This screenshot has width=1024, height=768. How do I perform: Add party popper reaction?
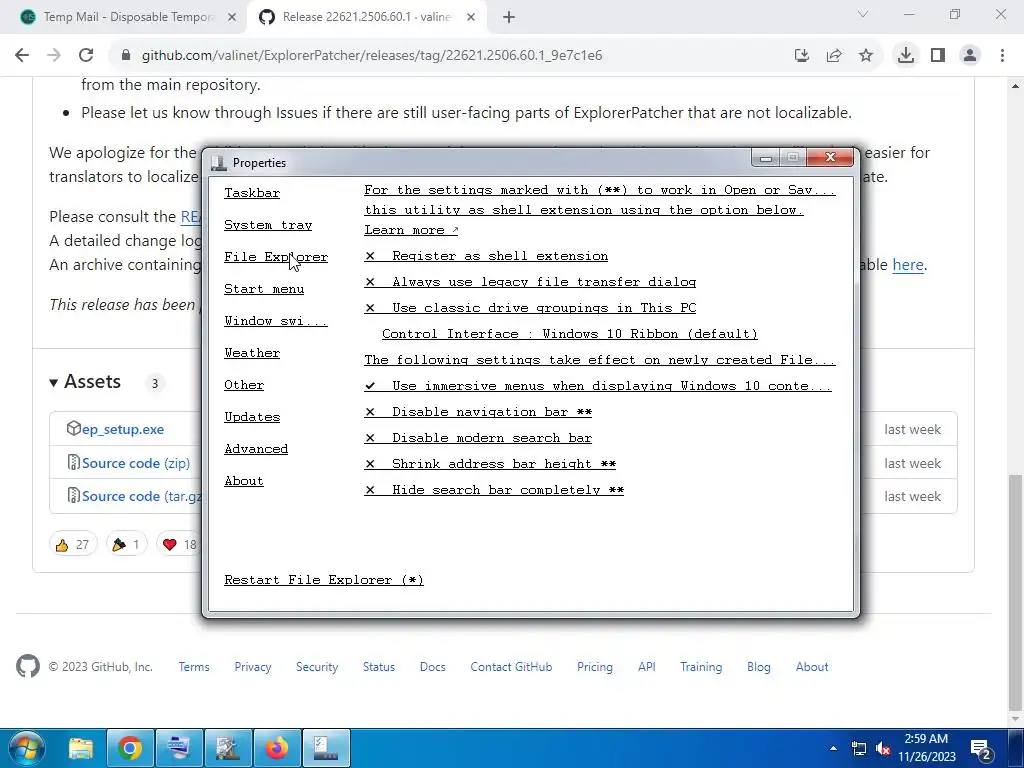[127, 544]
